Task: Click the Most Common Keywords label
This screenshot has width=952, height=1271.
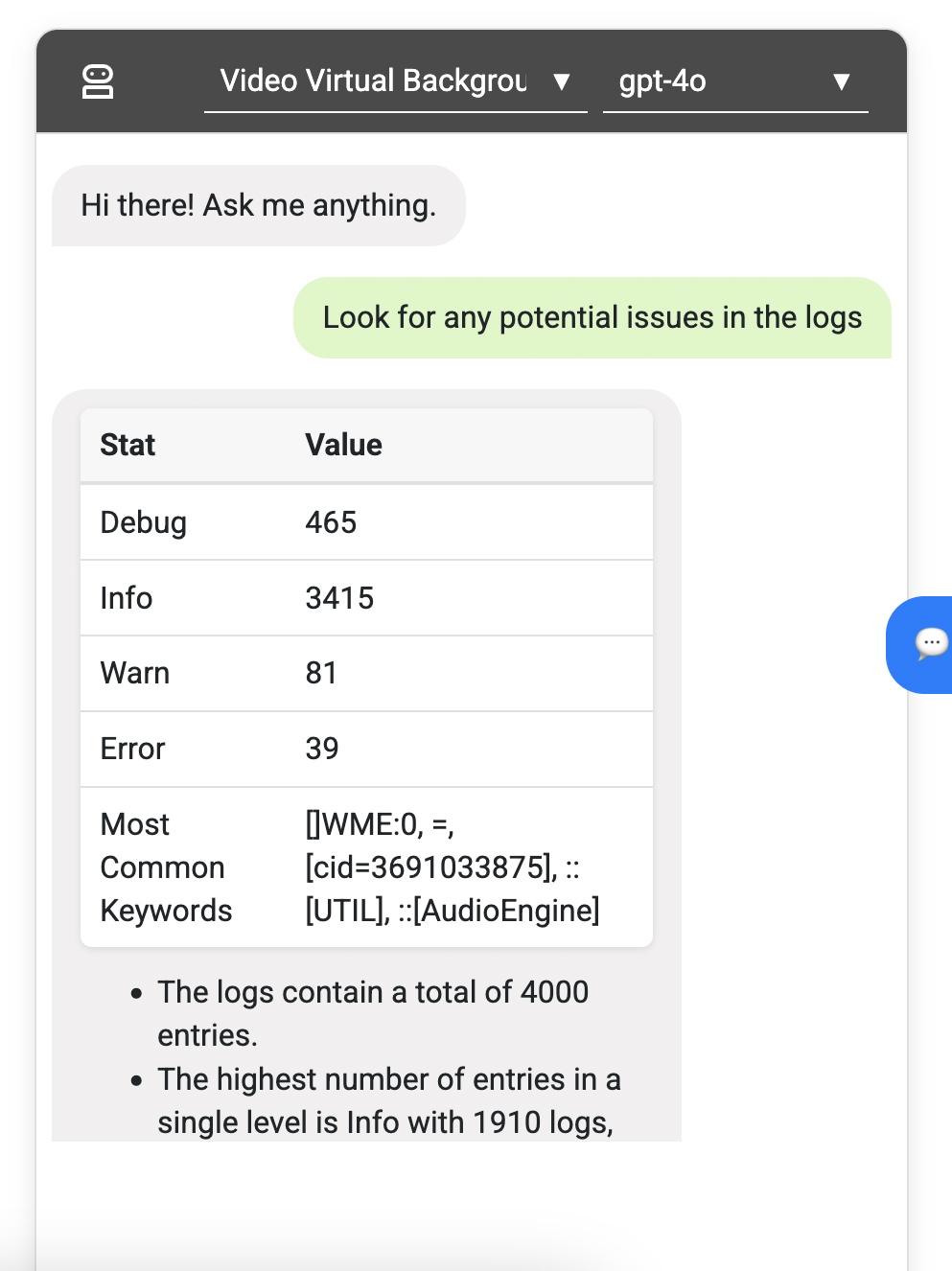Action: click(166, 867)
